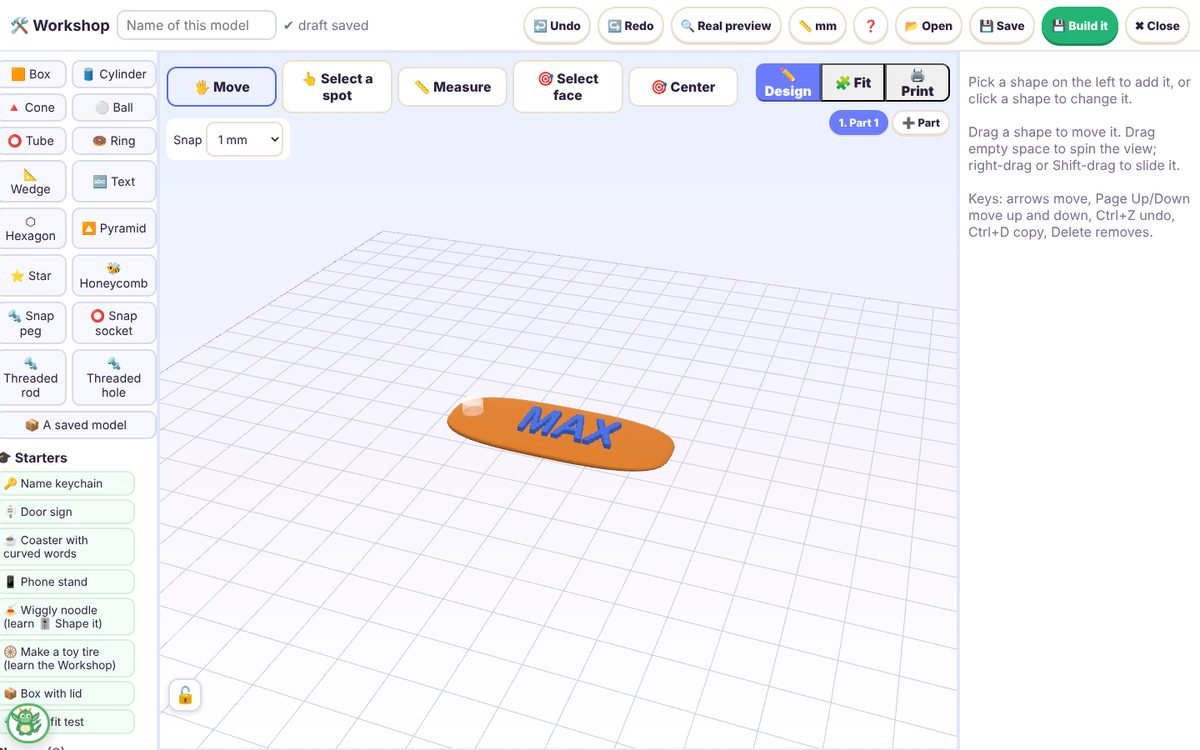Add a Pyramid shape
The height and width of the screenshot is (750, 1200).
click(114, 228)
